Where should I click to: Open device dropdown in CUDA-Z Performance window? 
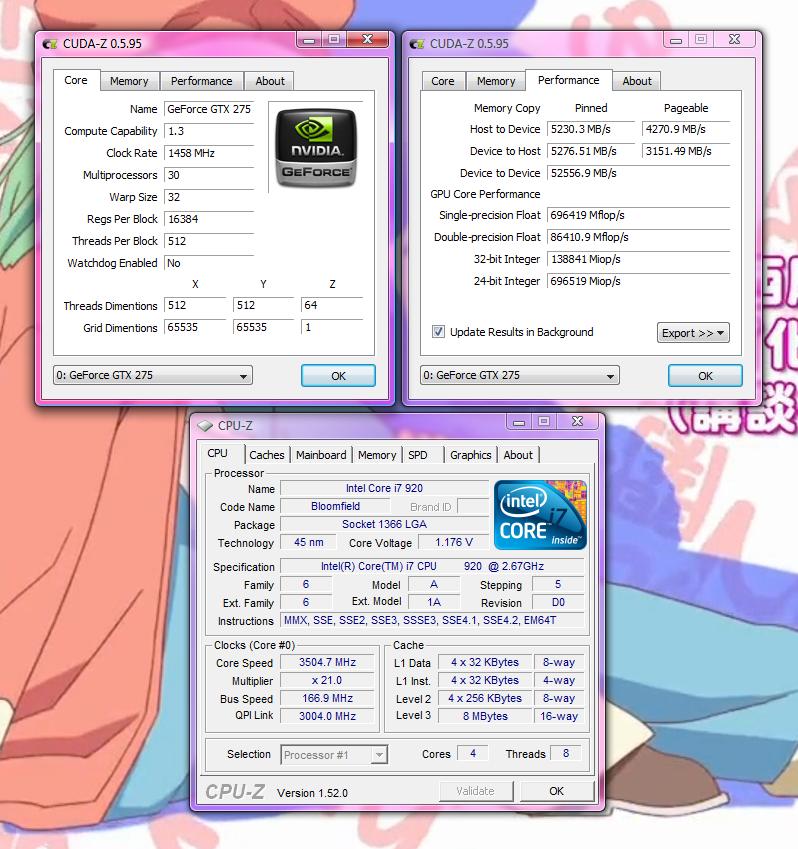(519, 376)
